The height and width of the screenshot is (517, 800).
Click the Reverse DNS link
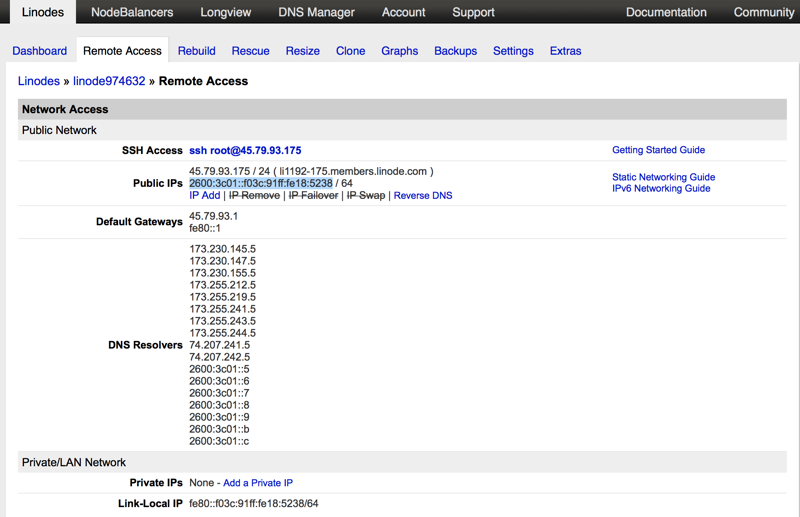click(423, 195)
